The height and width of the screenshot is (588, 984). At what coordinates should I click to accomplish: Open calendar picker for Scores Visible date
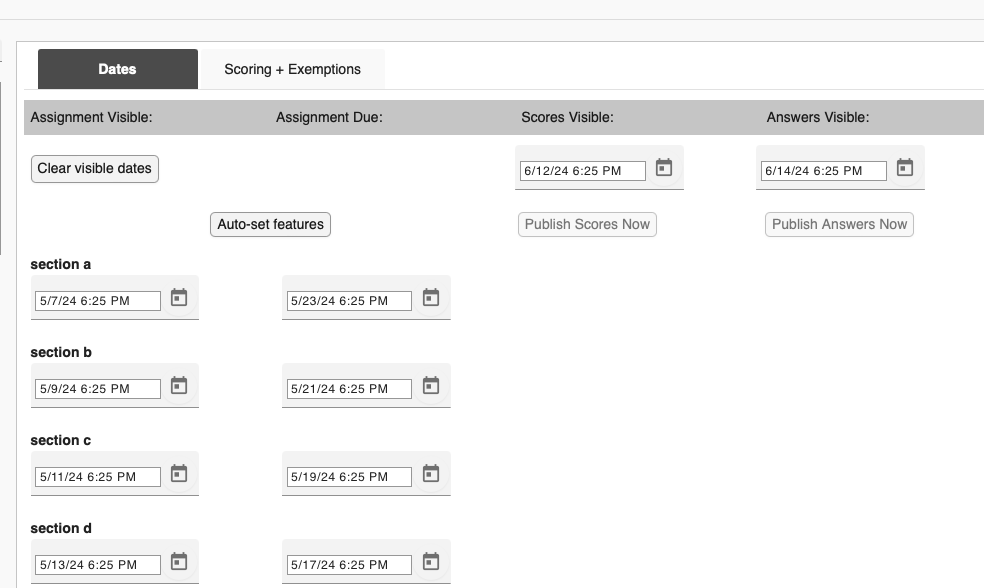[664, 168]
